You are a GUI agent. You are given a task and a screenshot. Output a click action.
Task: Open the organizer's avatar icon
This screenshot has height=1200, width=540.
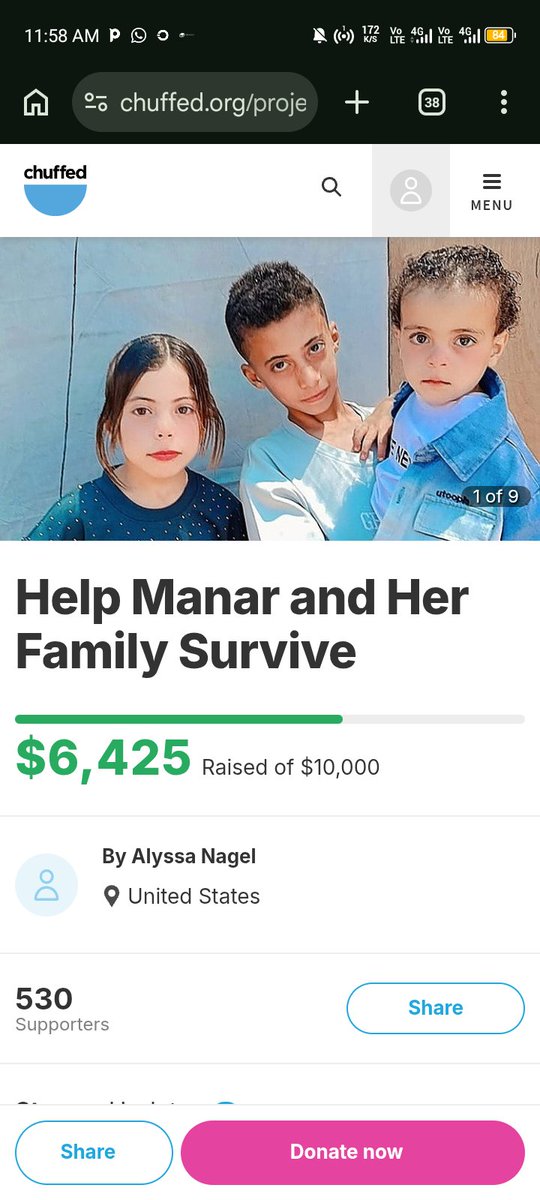point(46,885)
